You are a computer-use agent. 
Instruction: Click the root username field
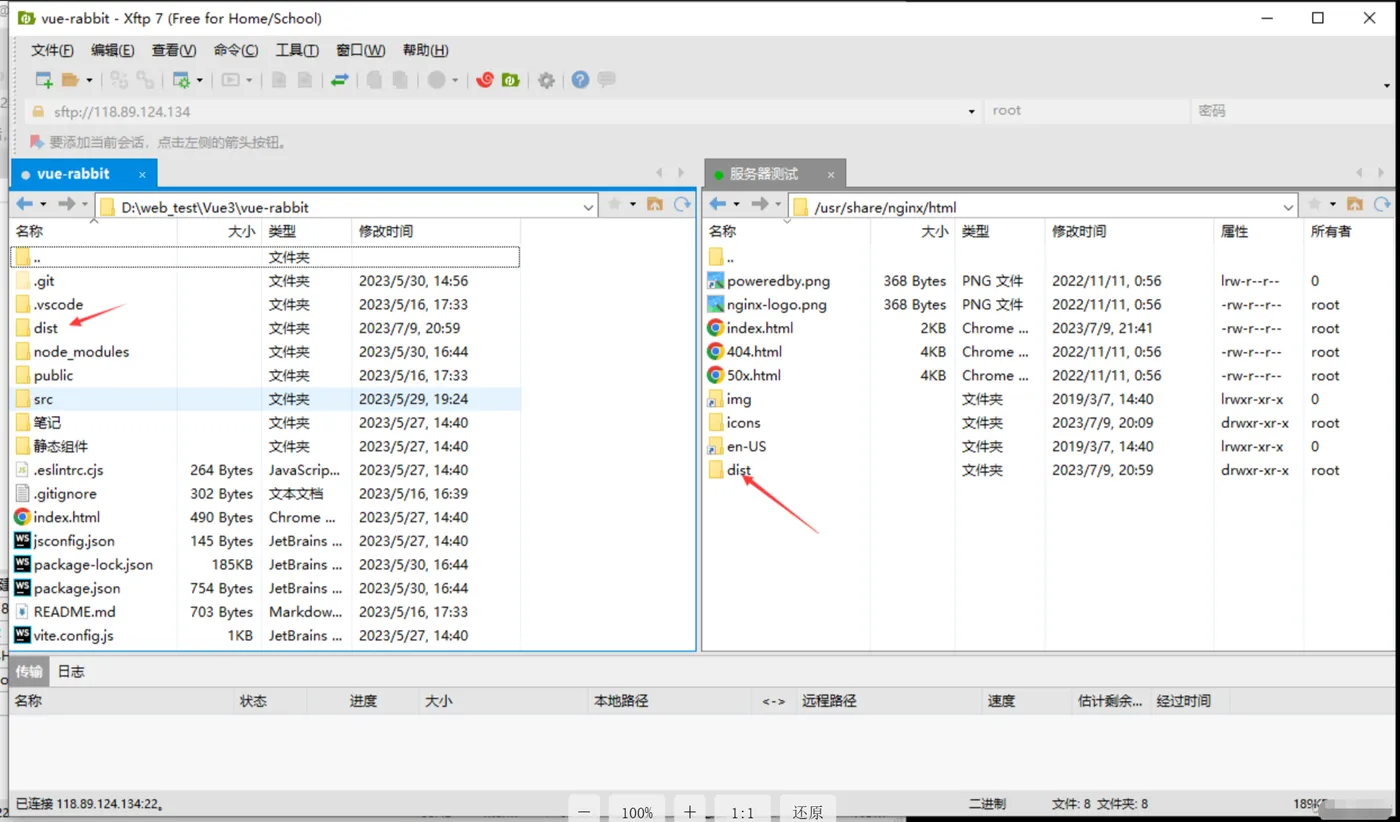pos(1086,111)
